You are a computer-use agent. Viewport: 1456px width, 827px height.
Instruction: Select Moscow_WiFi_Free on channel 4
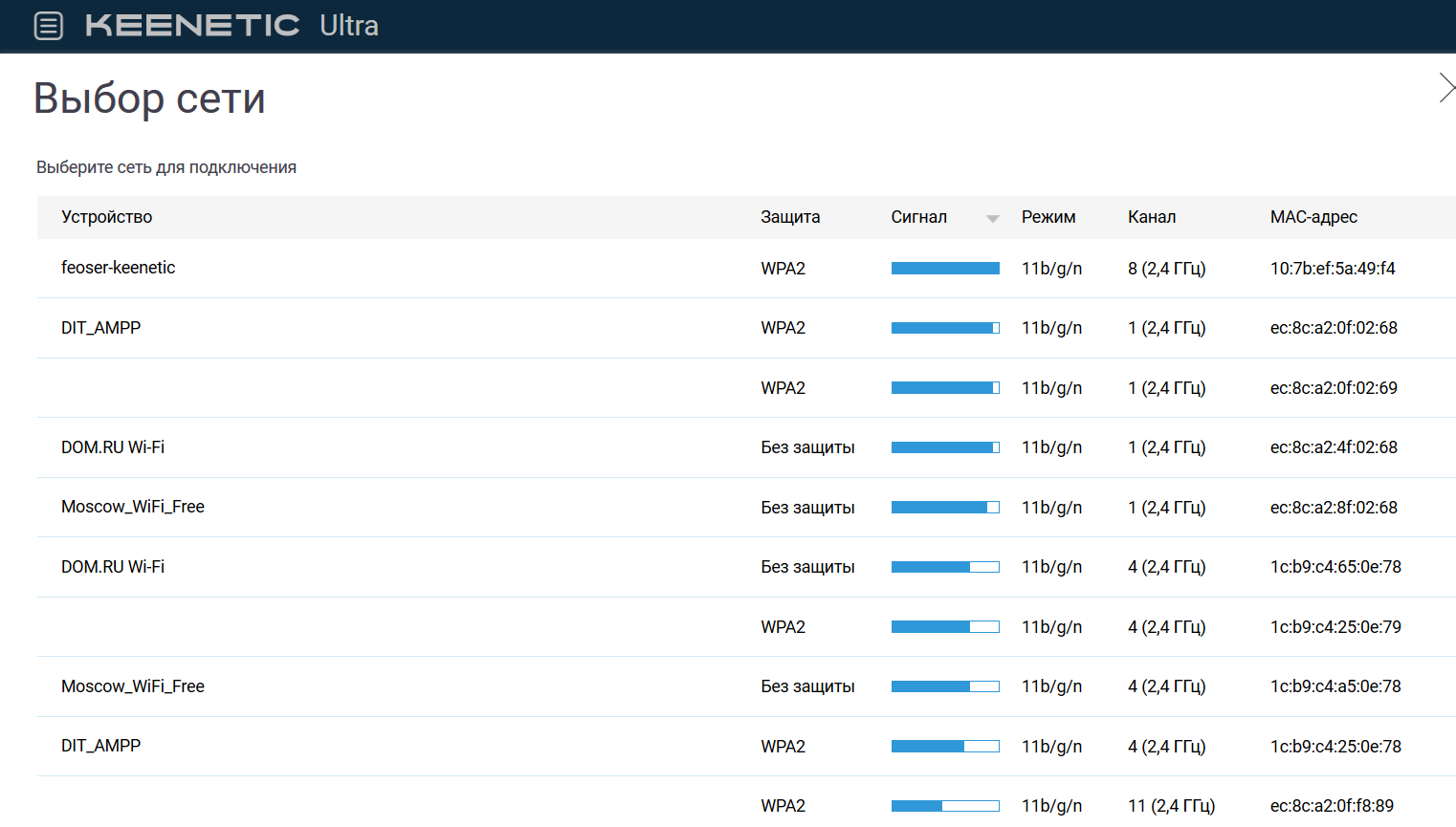click(746, 686)
